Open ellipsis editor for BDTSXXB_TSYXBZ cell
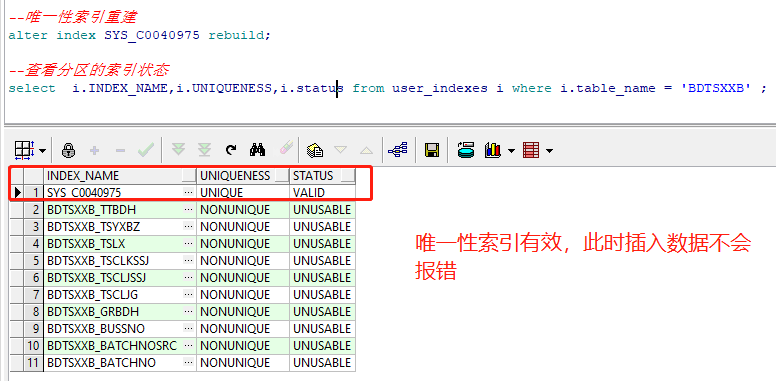Screen dimensions: 776x381 point(189,227)
